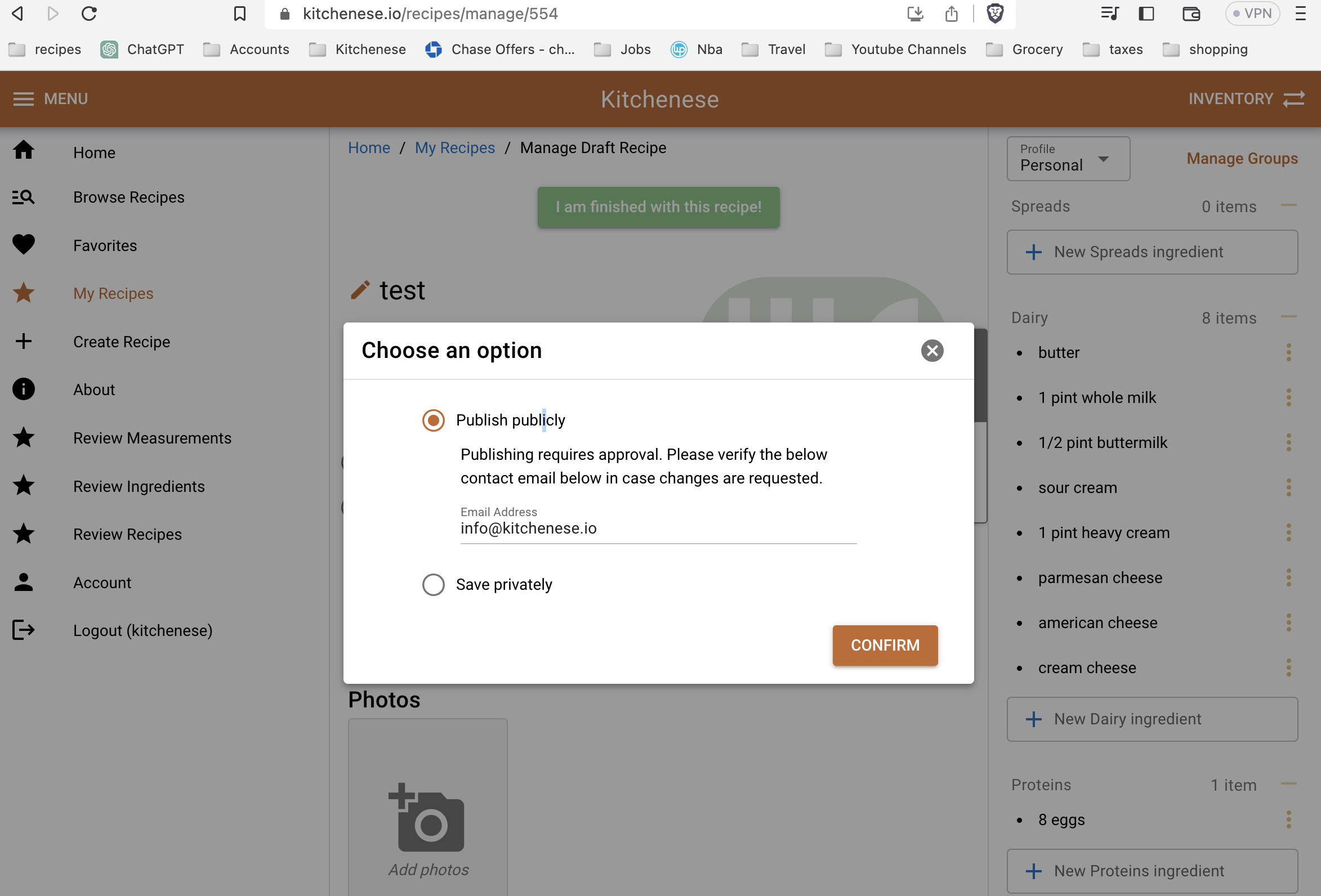Viewport: 1321px width, 896px height.
Task: Open options menu for cream cheese
Action: point(1288,667)
